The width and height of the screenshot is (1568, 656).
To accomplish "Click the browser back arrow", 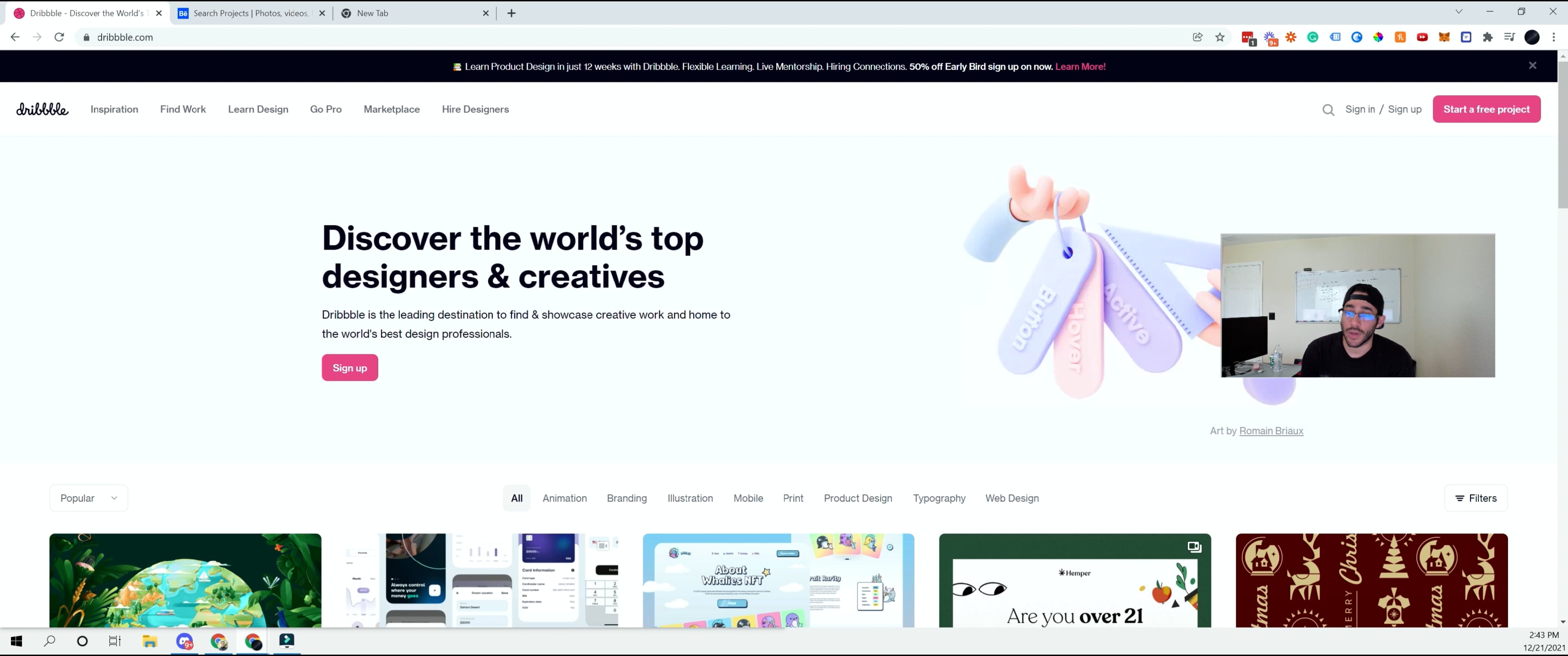I will pyautogui.click(x=15, y=37).
